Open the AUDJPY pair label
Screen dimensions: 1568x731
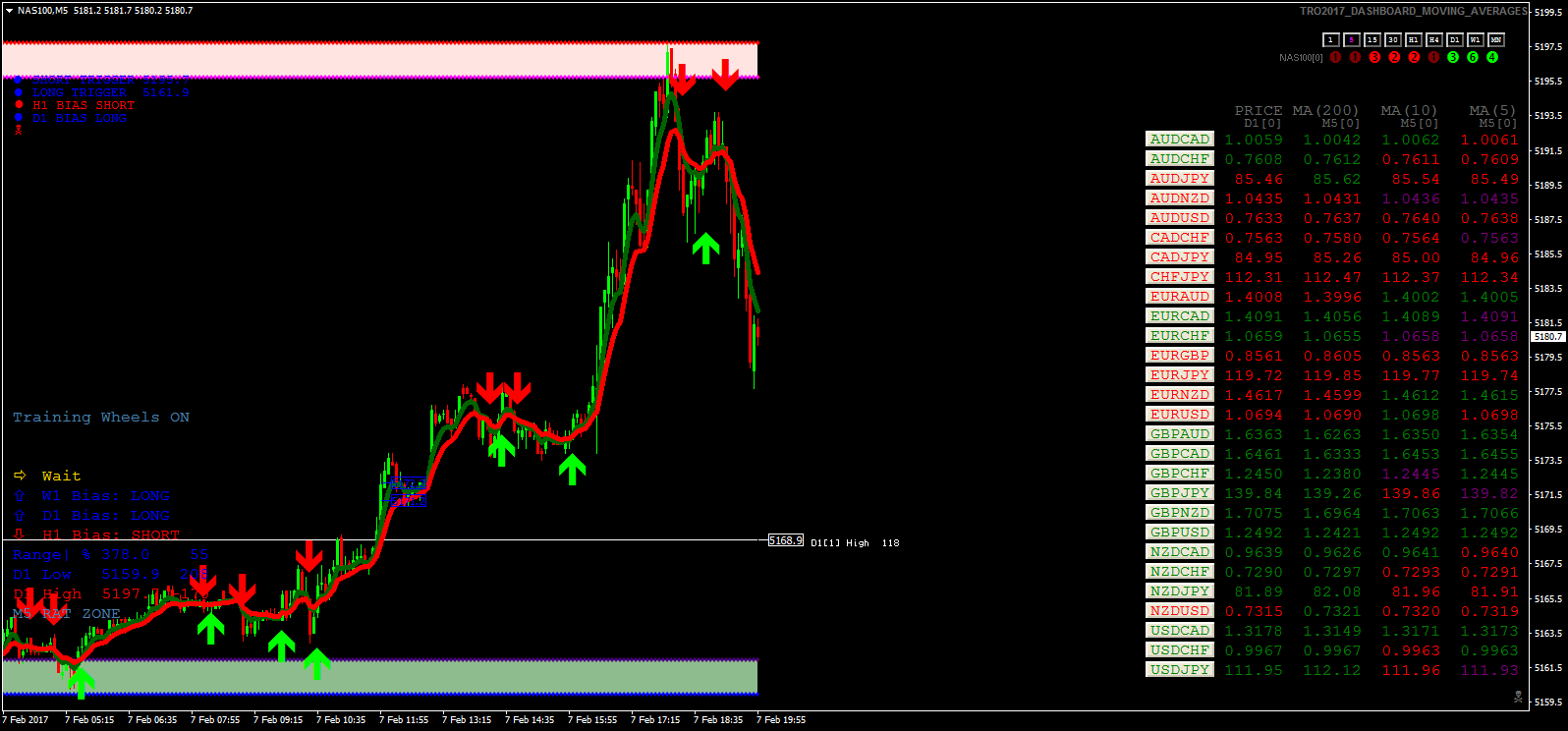1180,178
